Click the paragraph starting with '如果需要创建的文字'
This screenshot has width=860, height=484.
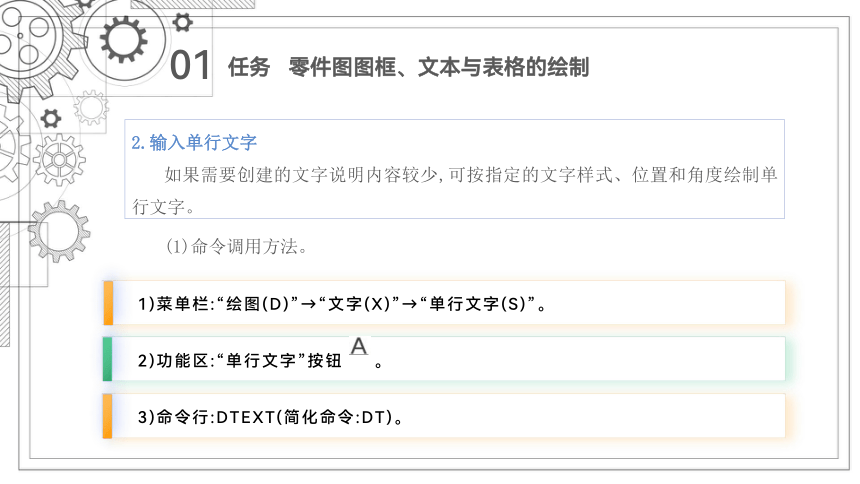(455, 190)
